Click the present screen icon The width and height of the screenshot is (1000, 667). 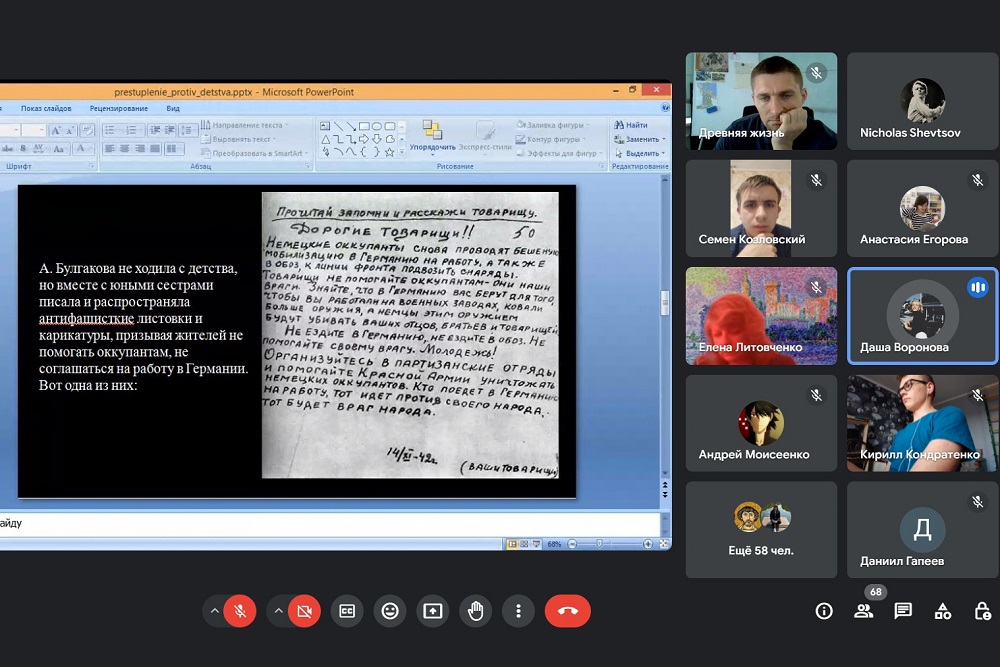coord(433,610)
